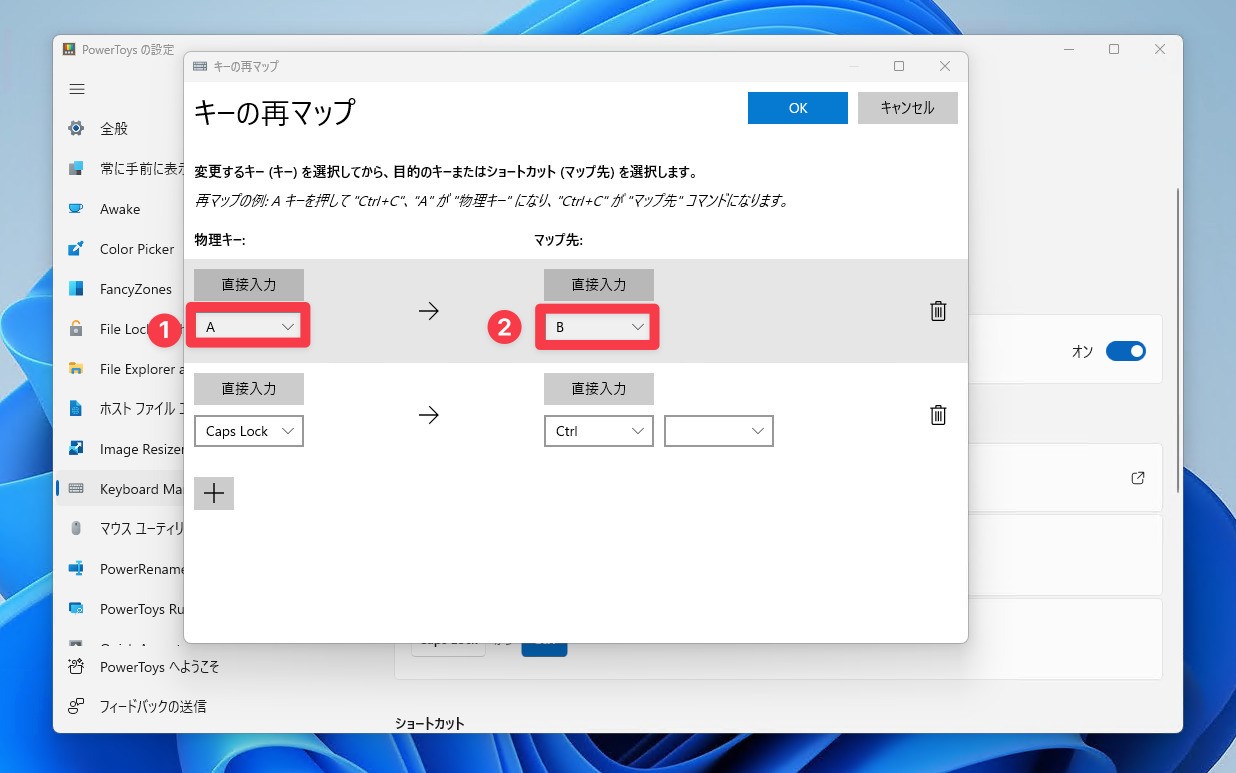Viewport: 1236px width, 773px height.
Task: Turn off the オン toggle switch
Action: (x=1126, y=350)
